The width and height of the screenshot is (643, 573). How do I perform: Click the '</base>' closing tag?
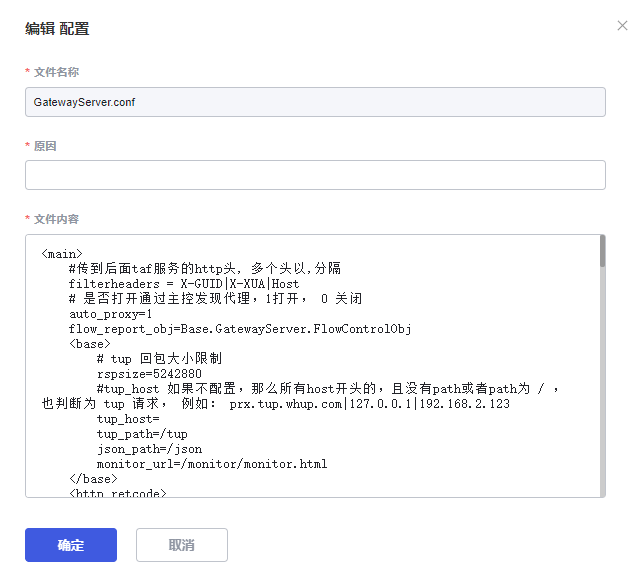point(93,479)
